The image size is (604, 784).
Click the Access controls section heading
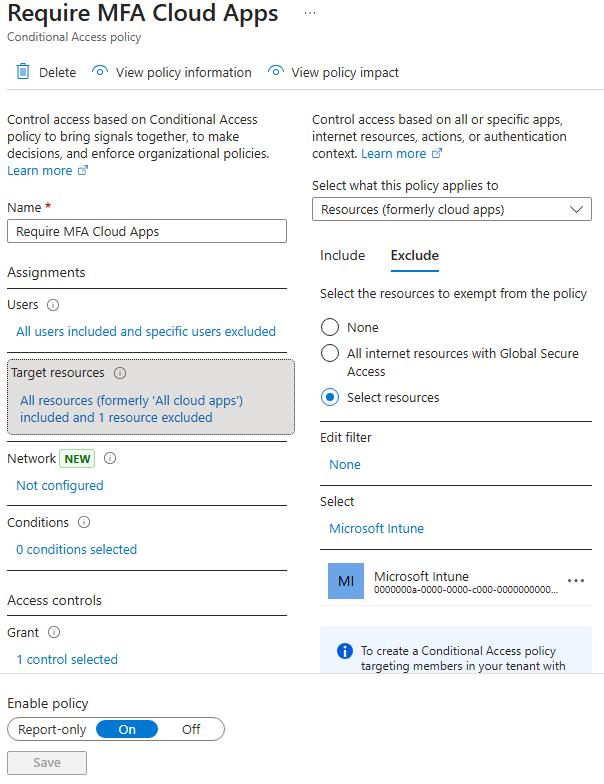click(x=54, y=600)
